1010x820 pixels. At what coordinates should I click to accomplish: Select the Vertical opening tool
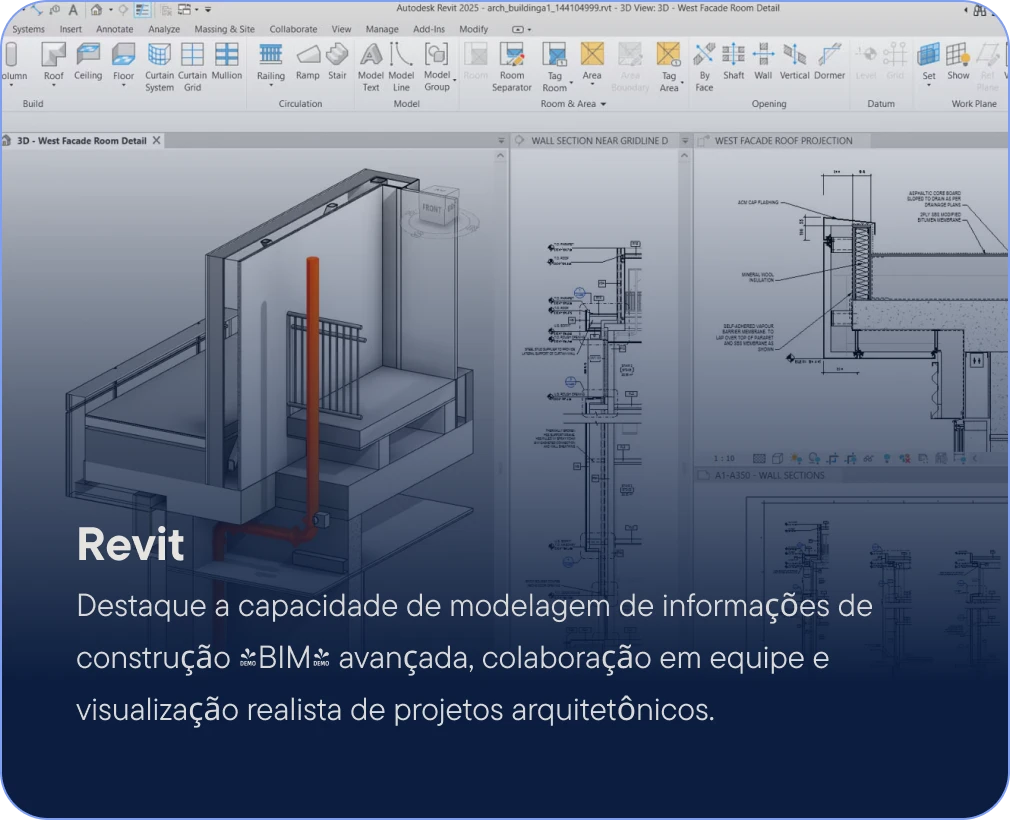[x=794, y=62]
